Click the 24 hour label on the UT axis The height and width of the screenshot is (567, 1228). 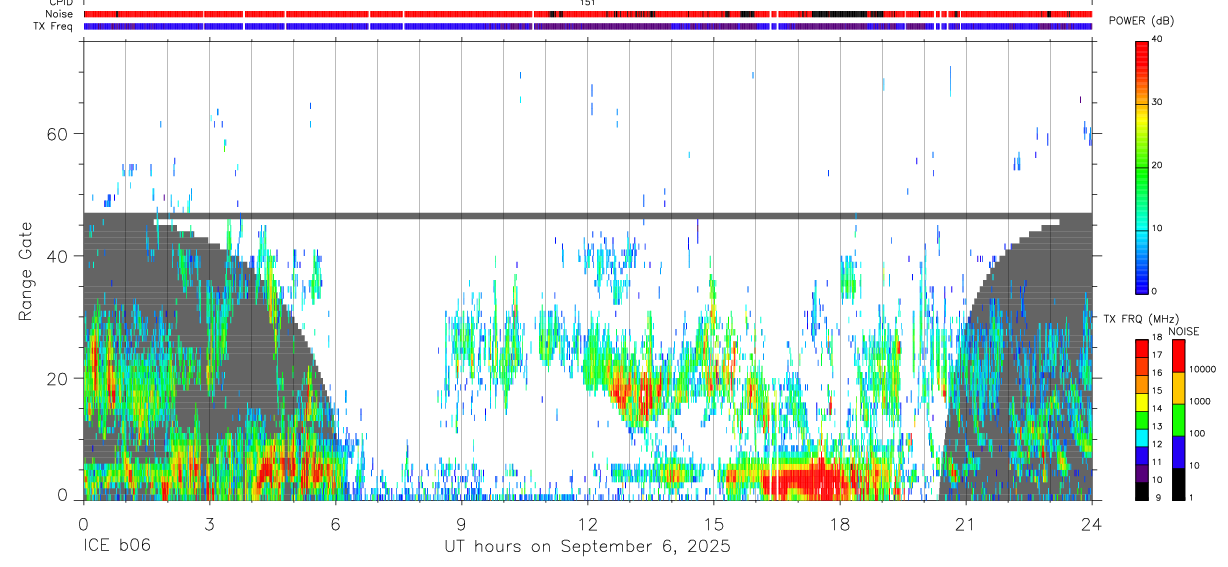click(1092, 524)
